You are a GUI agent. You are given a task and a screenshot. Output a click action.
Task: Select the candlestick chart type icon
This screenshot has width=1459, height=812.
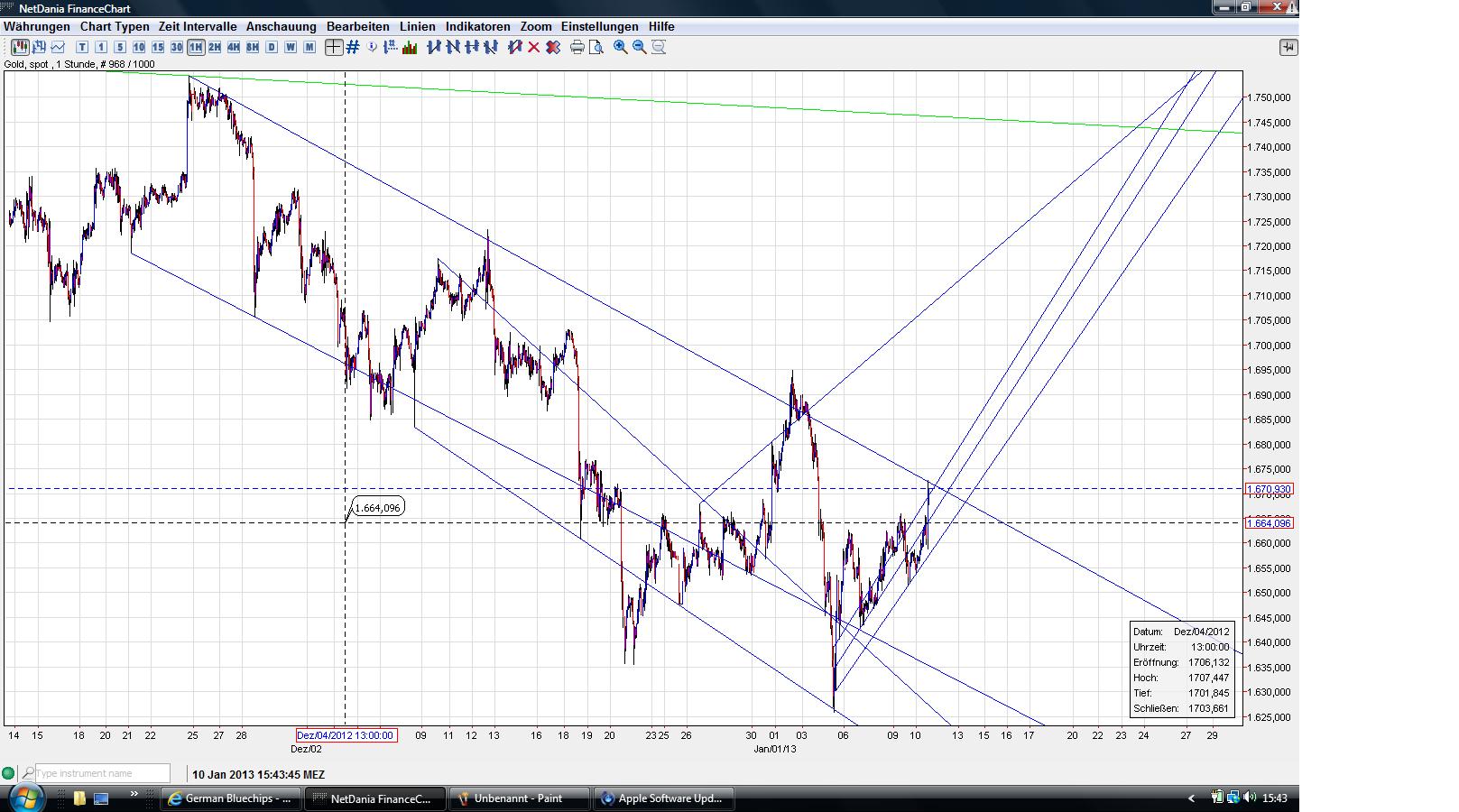[18, 47]
